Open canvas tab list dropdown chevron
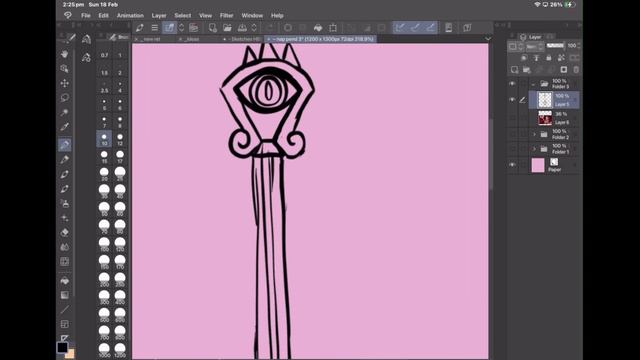The height and width of the screenshot is (360, 640). [488, 39]
